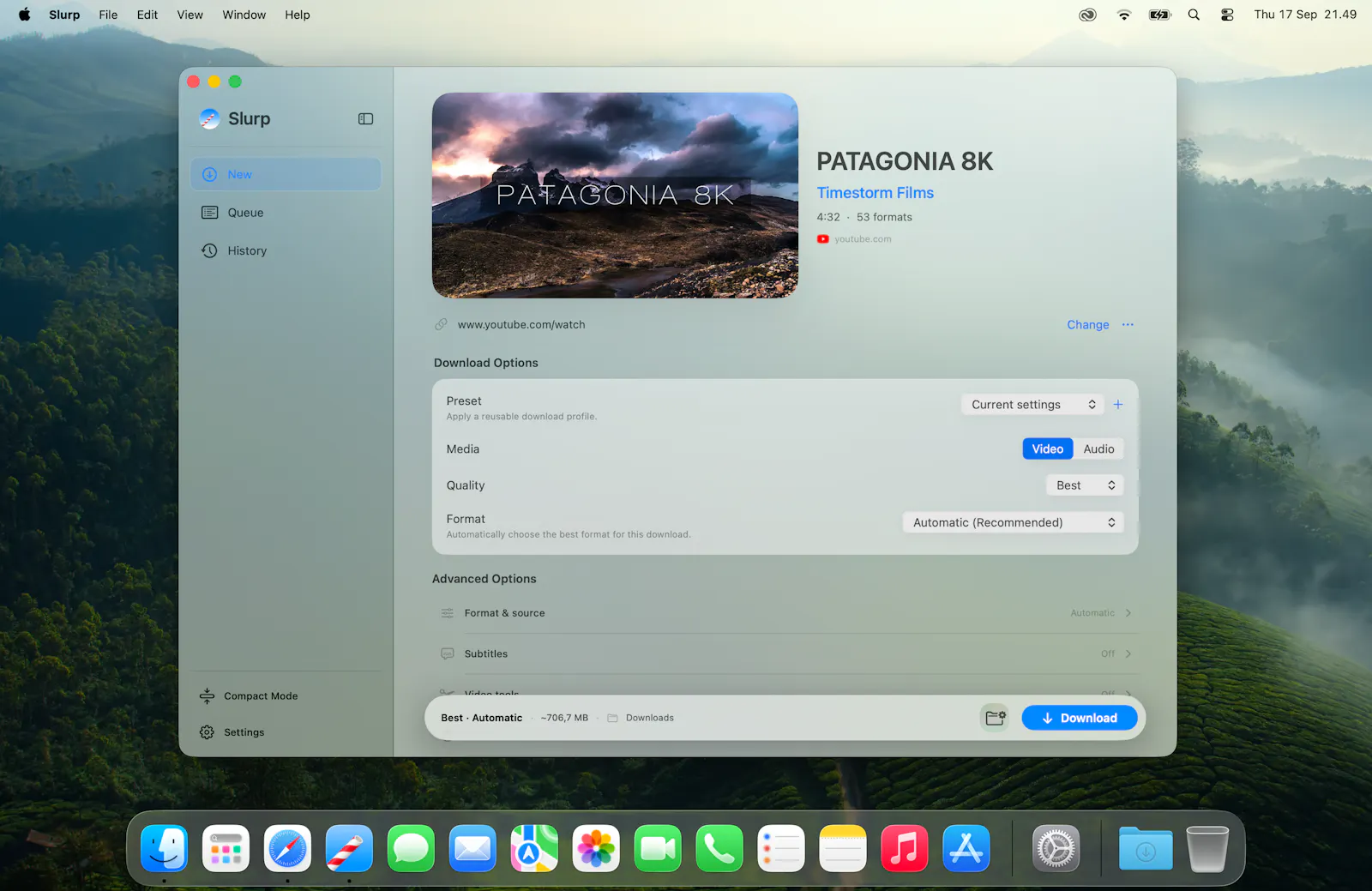
Task: Open Control Center in menu bar
Action: click(x=1227, y=15)
